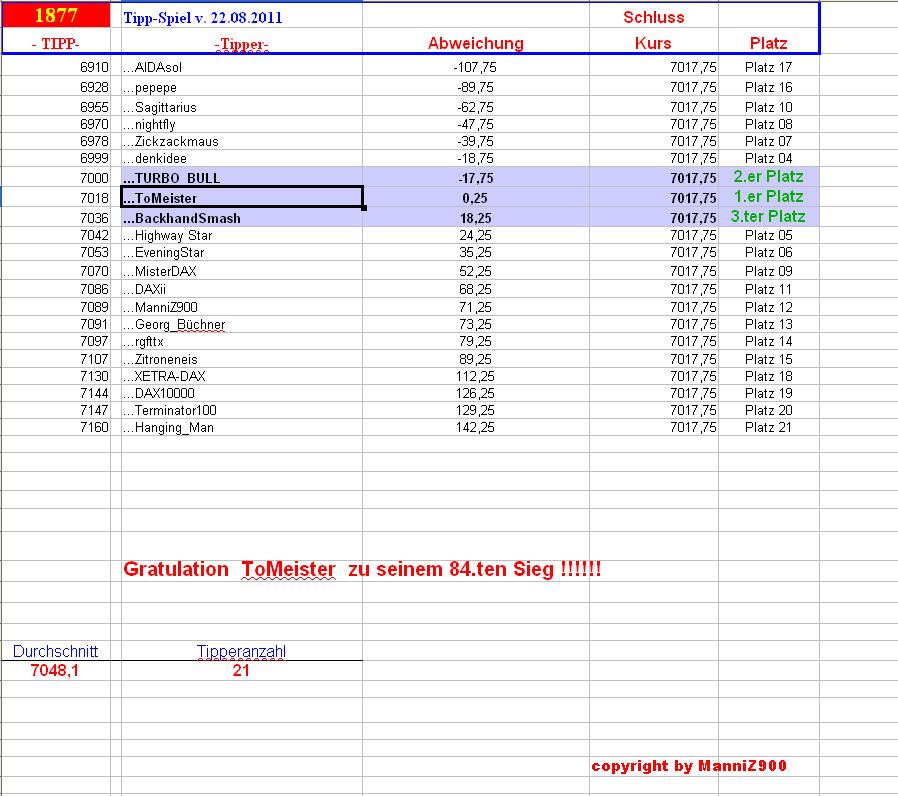
Task: Select the '...MisterDAX' cell
Action: [242, 271]
